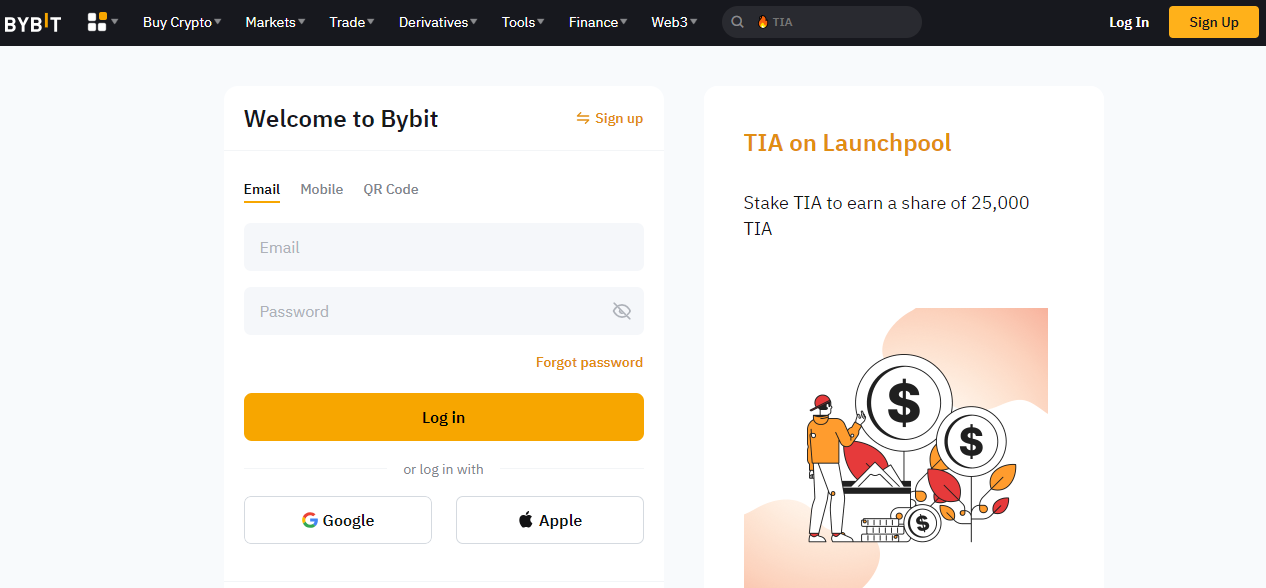Screen dimensions: 1266x588
Task: Click the fire icon beside TIA
Action: point(763,22)
